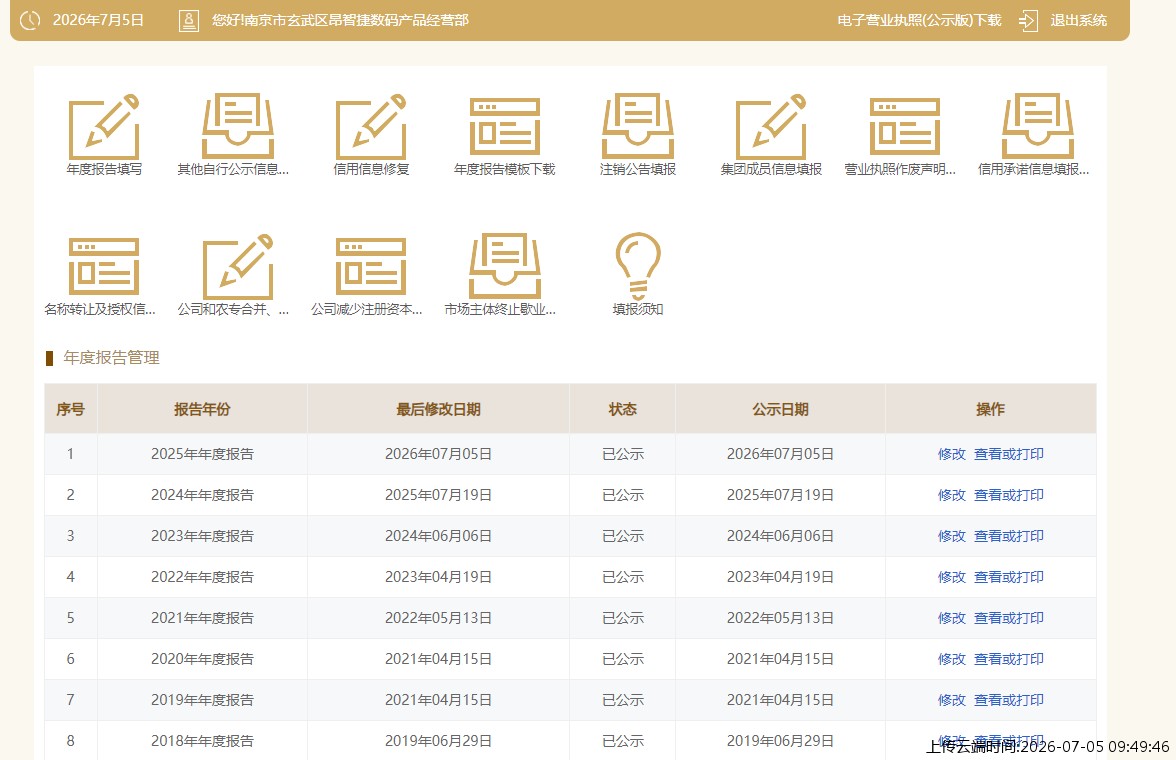Viewport: 1176px width, 760px height.
Task: Open 查看或打印 for 2020年年度报告
Action: pos(1008,659)
